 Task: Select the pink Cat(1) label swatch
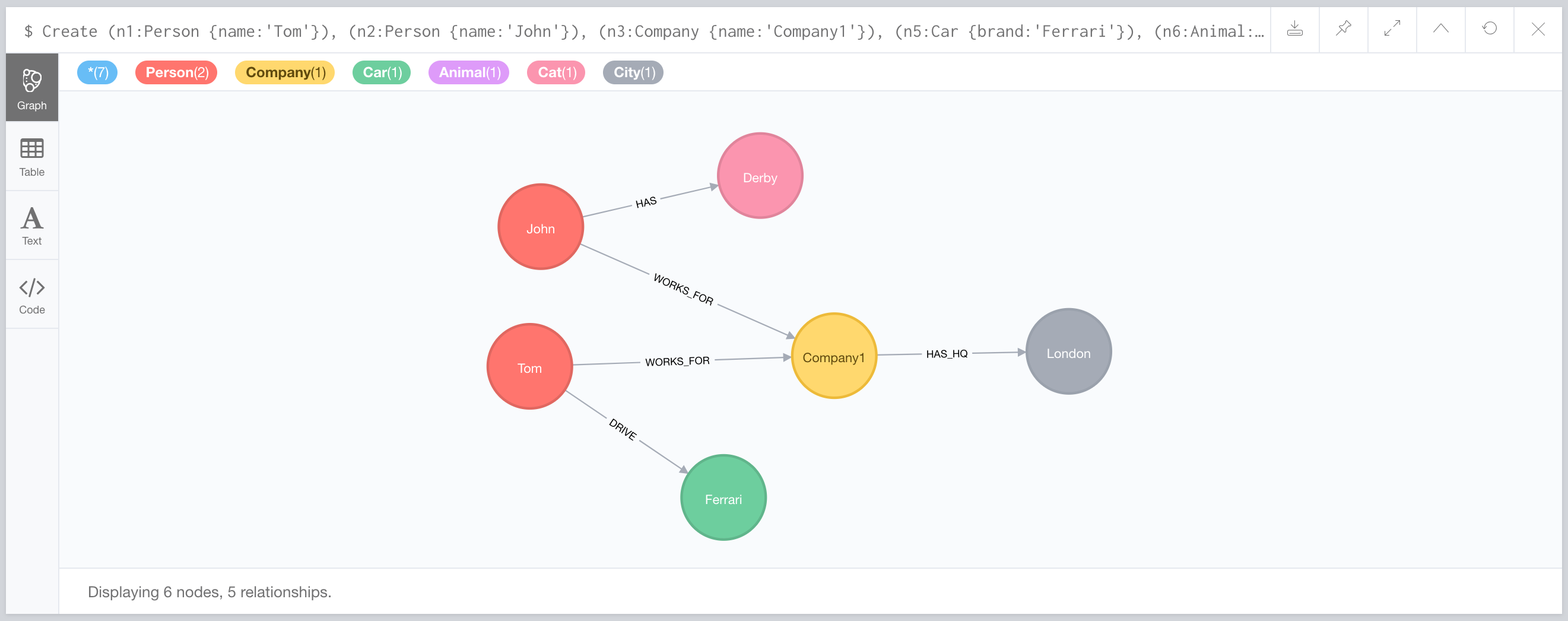(x=555, y=72)
